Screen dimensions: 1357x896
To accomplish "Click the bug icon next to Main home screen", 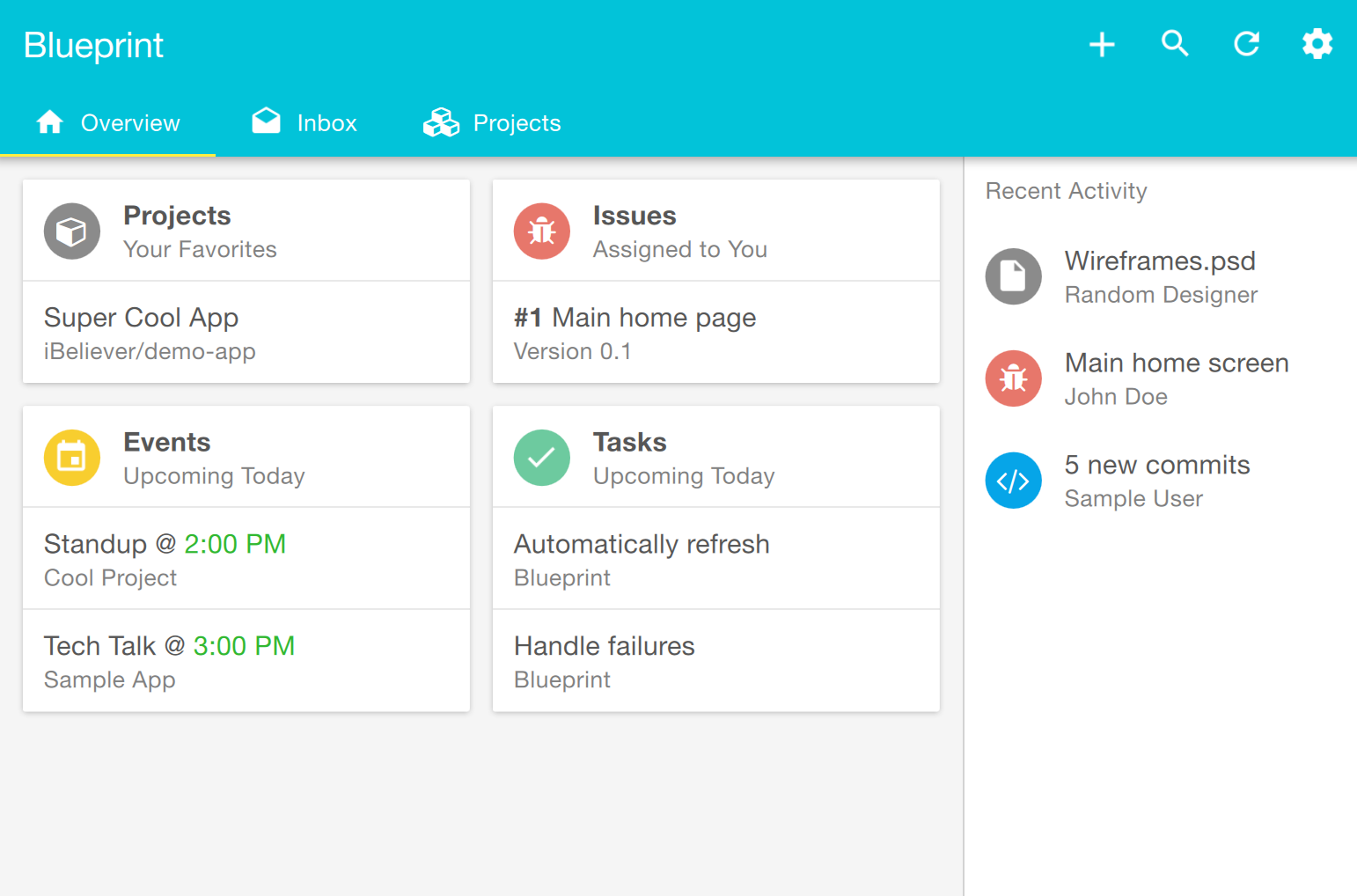I will point(1013,378).
